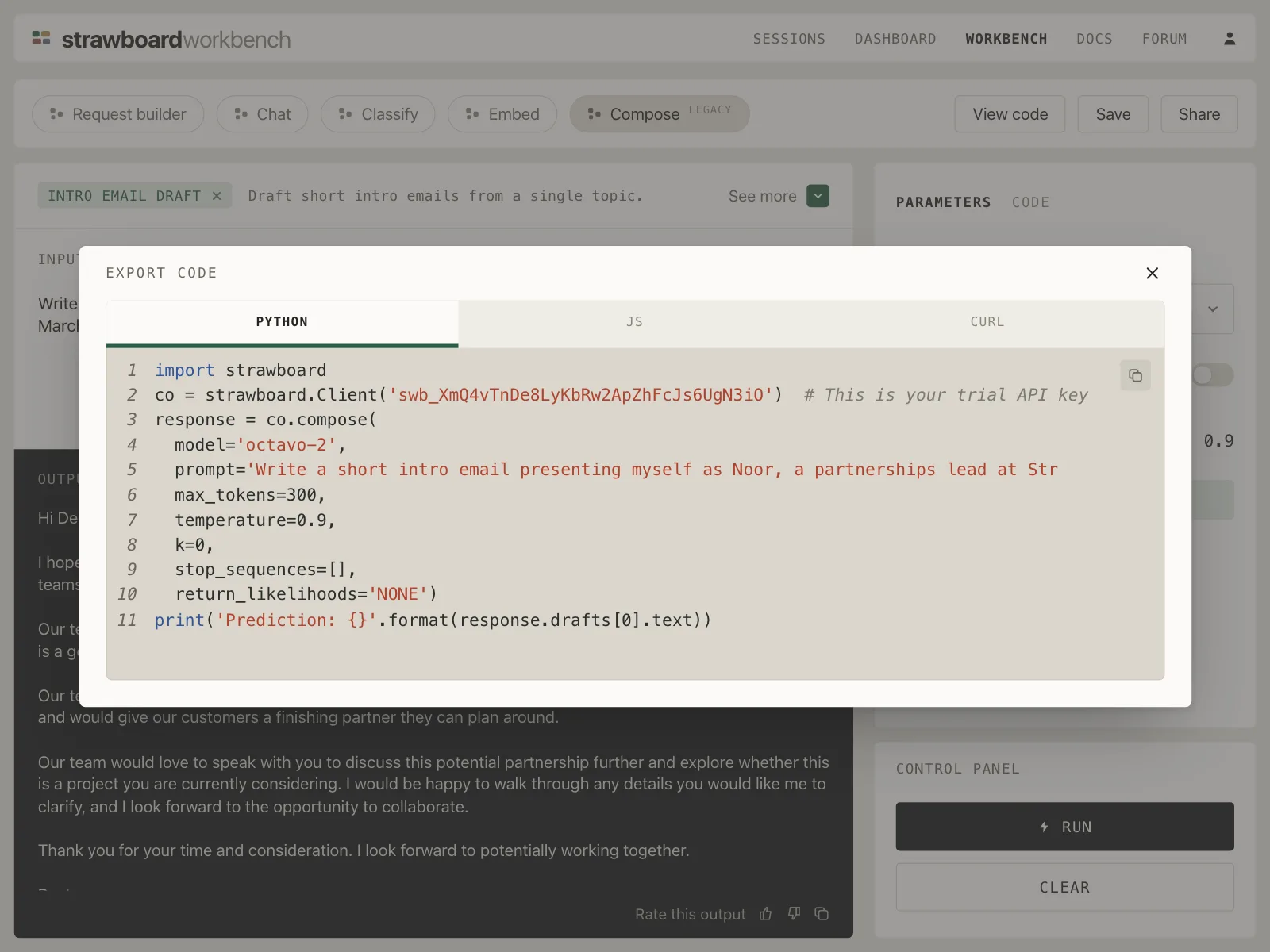Click the stop_sequences=[] code line

click(x=265, y=570)
